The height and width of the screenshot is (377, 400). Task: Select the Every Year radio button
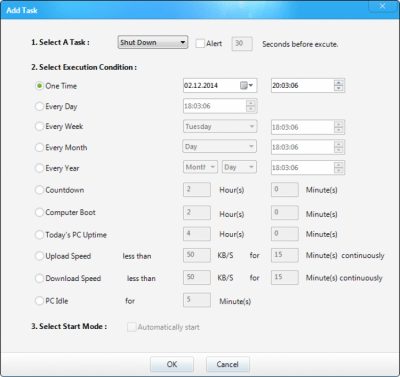tap(39, 168)
